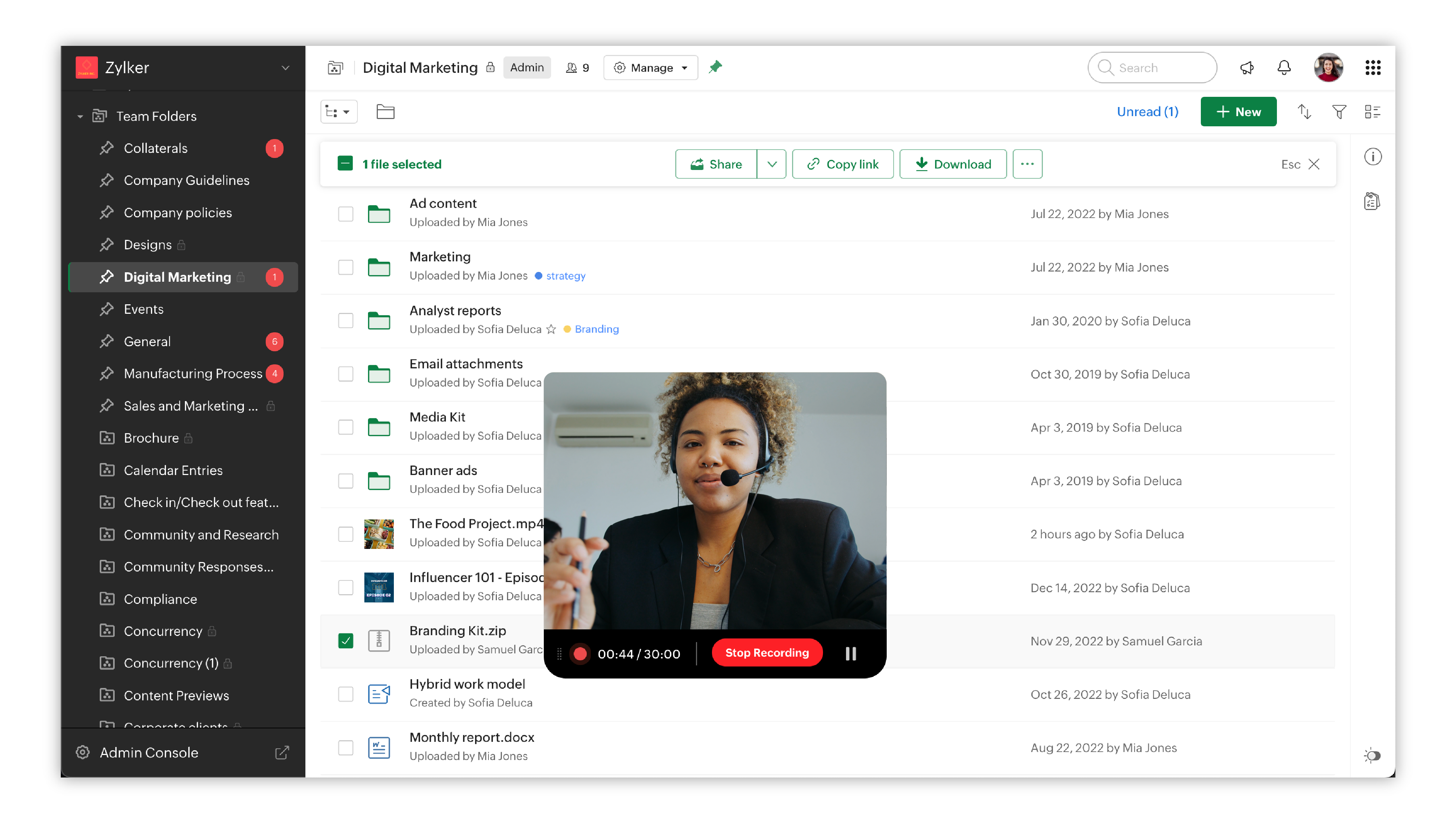Open the Manage dropdown
This screenshot has width=1456, height=819.
[650, 68]
